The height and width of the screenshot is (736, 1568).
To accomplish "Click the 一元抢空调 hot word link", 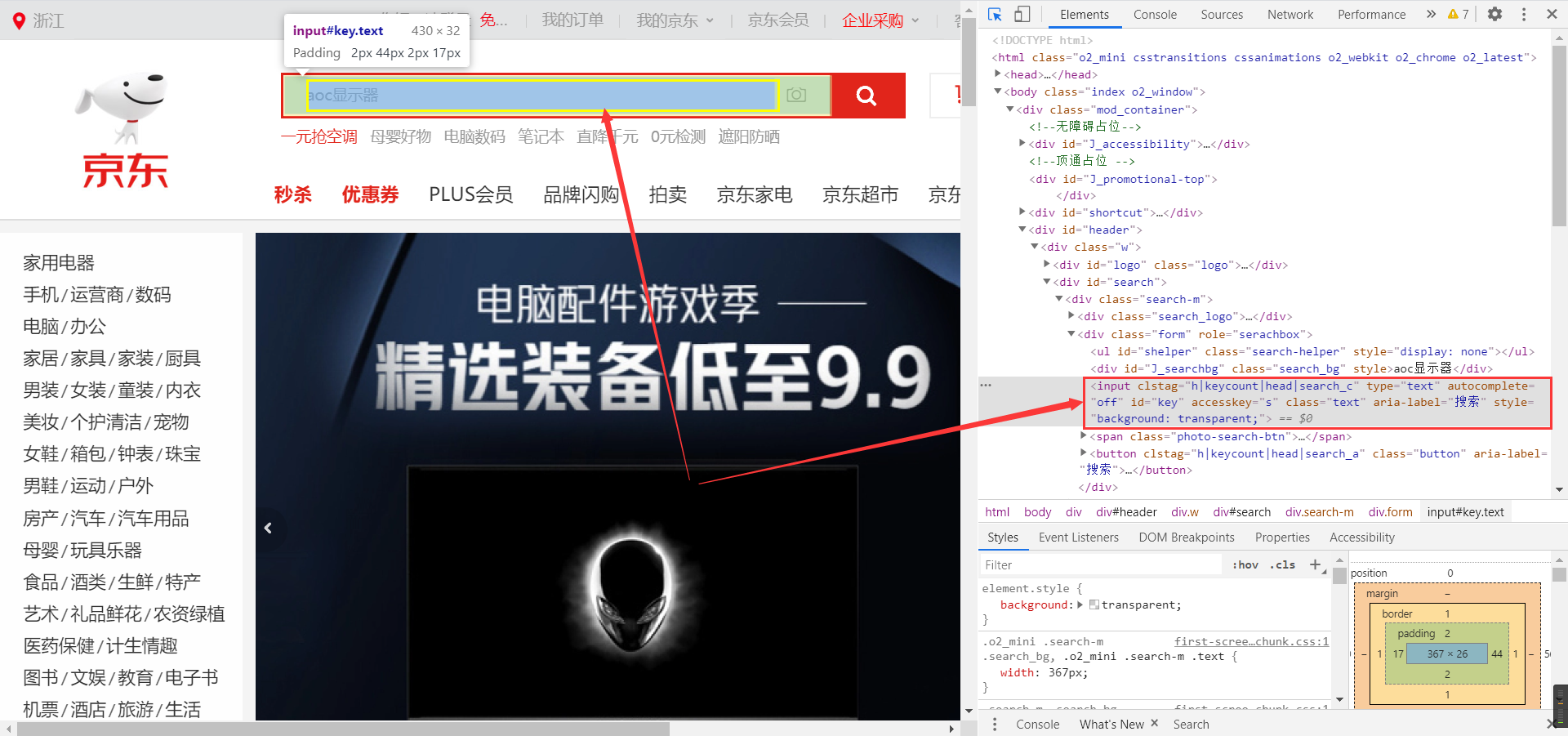I will point(319,136).
